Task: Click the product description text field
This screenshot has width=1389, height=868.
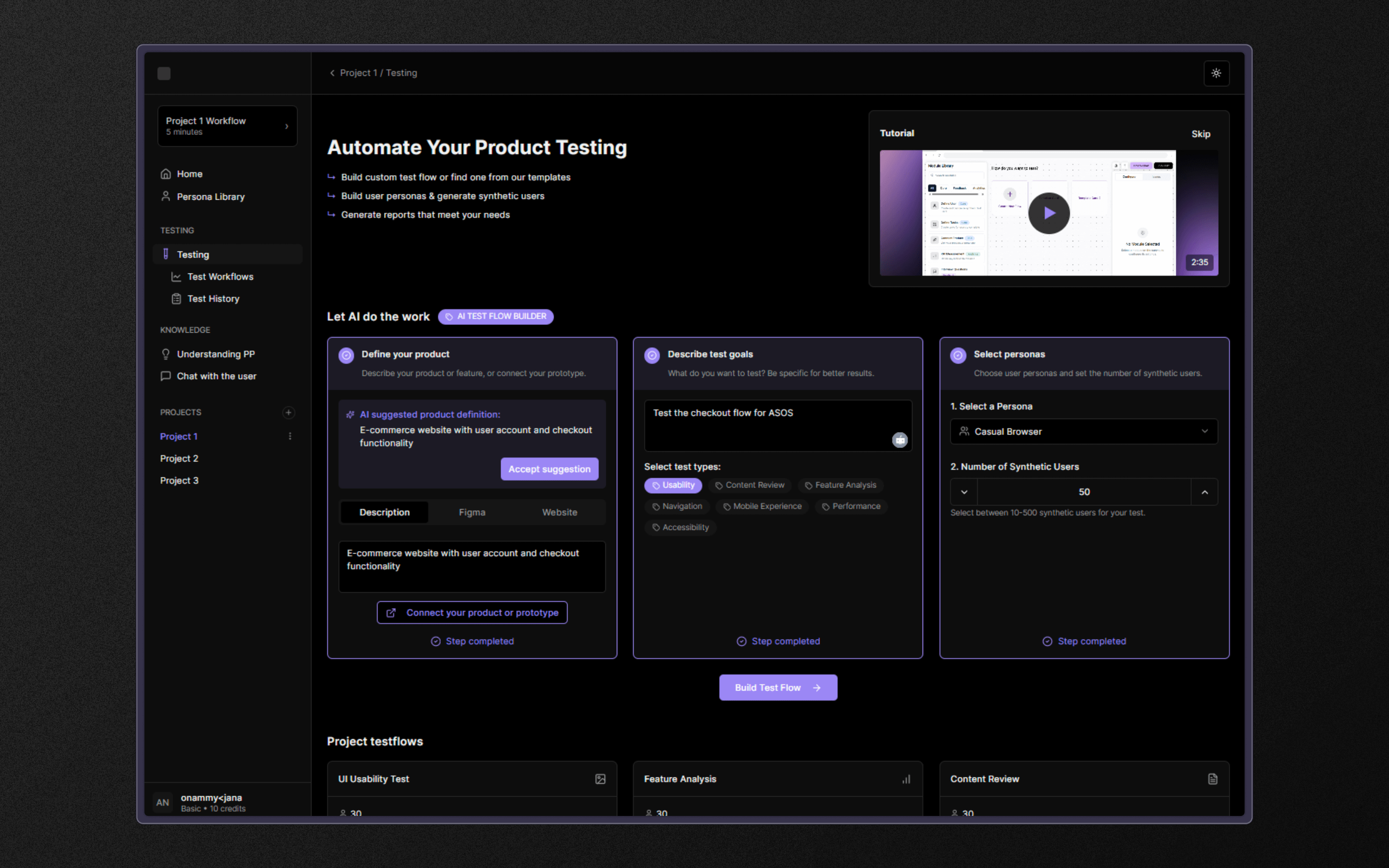Action: point(472,567)
